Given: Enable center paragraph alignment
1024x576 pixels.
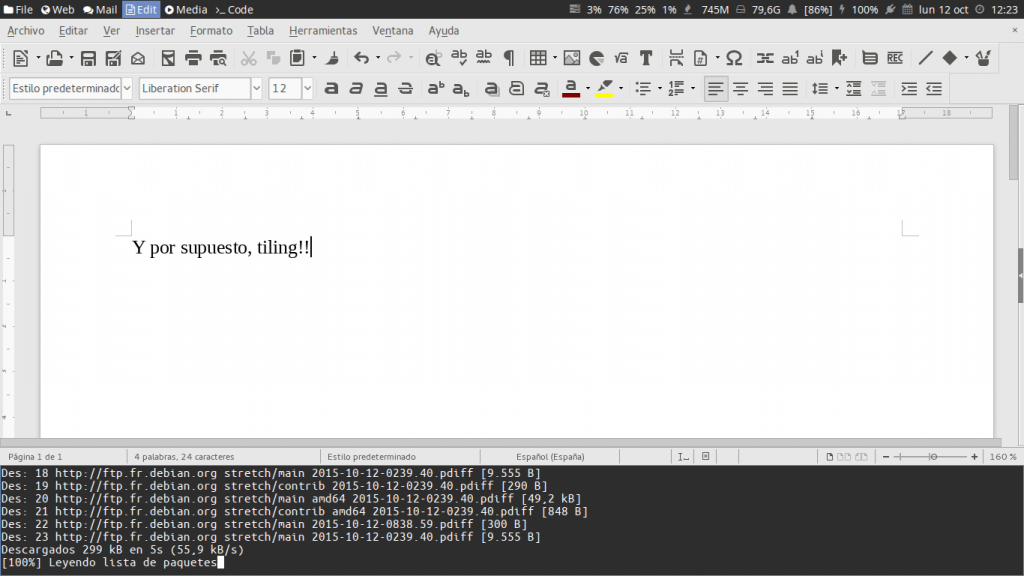Looking at the screenshot, I should click(741, 89).
